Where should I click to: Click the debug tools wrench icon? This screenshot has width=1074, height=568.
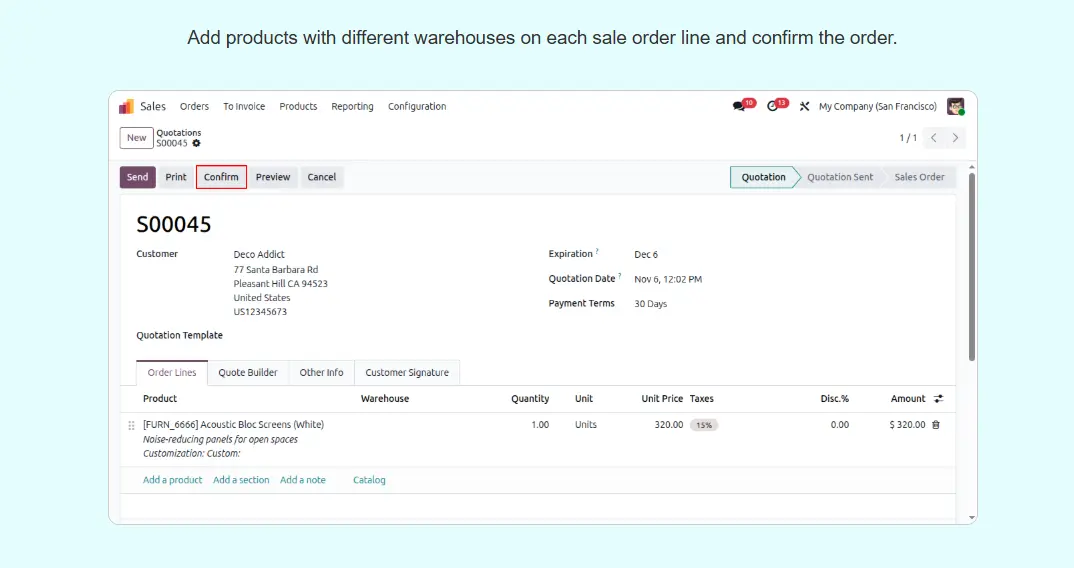point(804,106)
